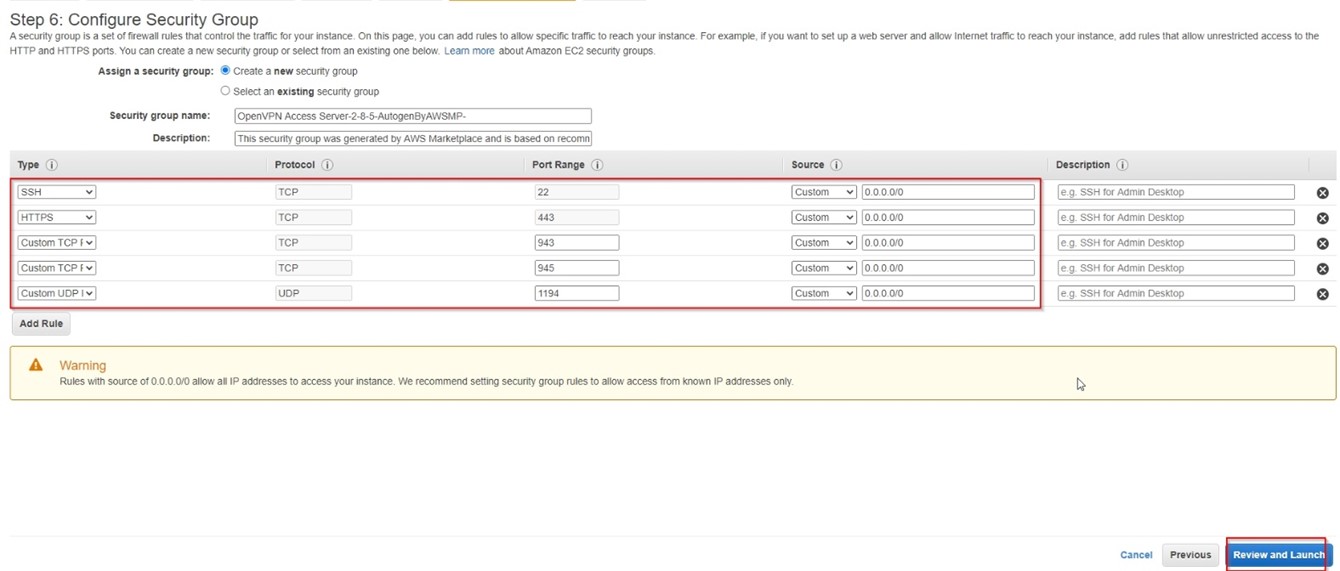Open source dropdown for port 943 rule

(x=824, y=242)
